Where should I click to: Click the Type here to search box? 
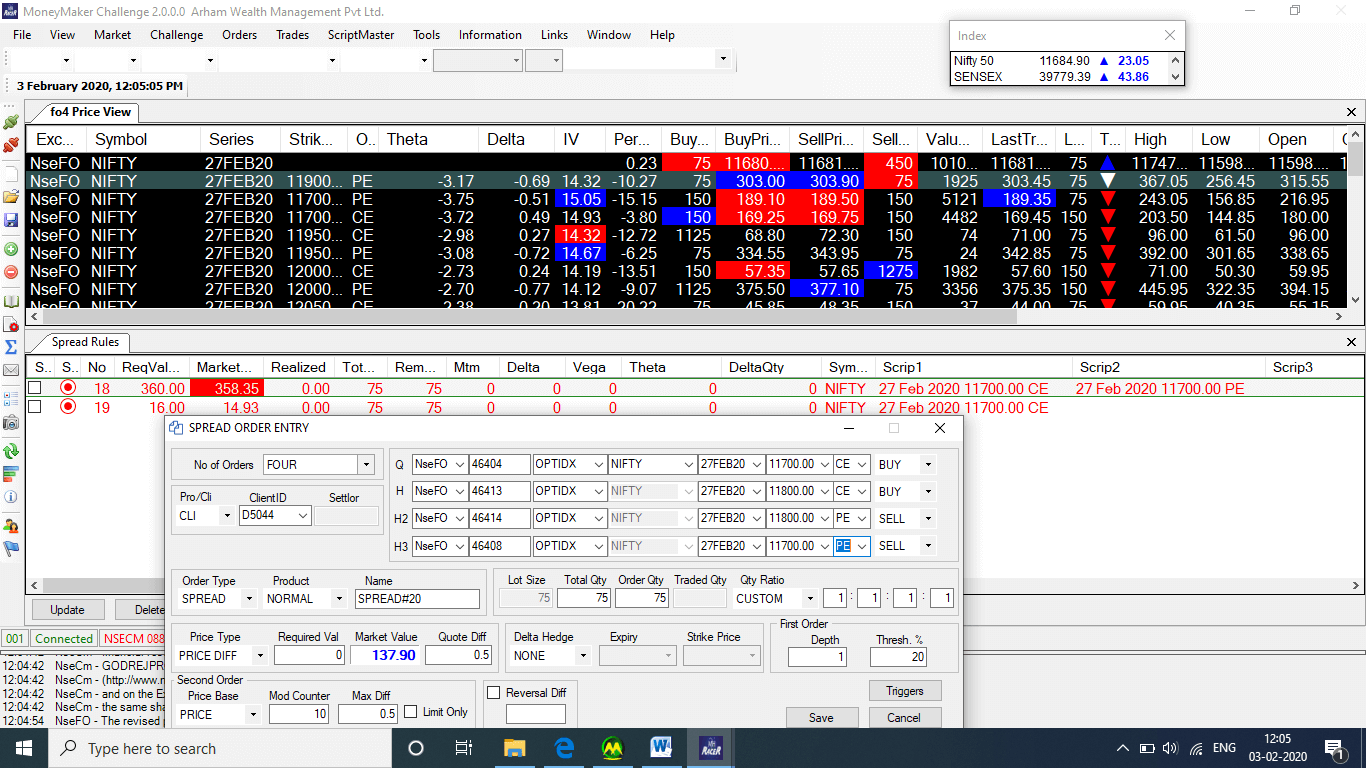(220, 748)
